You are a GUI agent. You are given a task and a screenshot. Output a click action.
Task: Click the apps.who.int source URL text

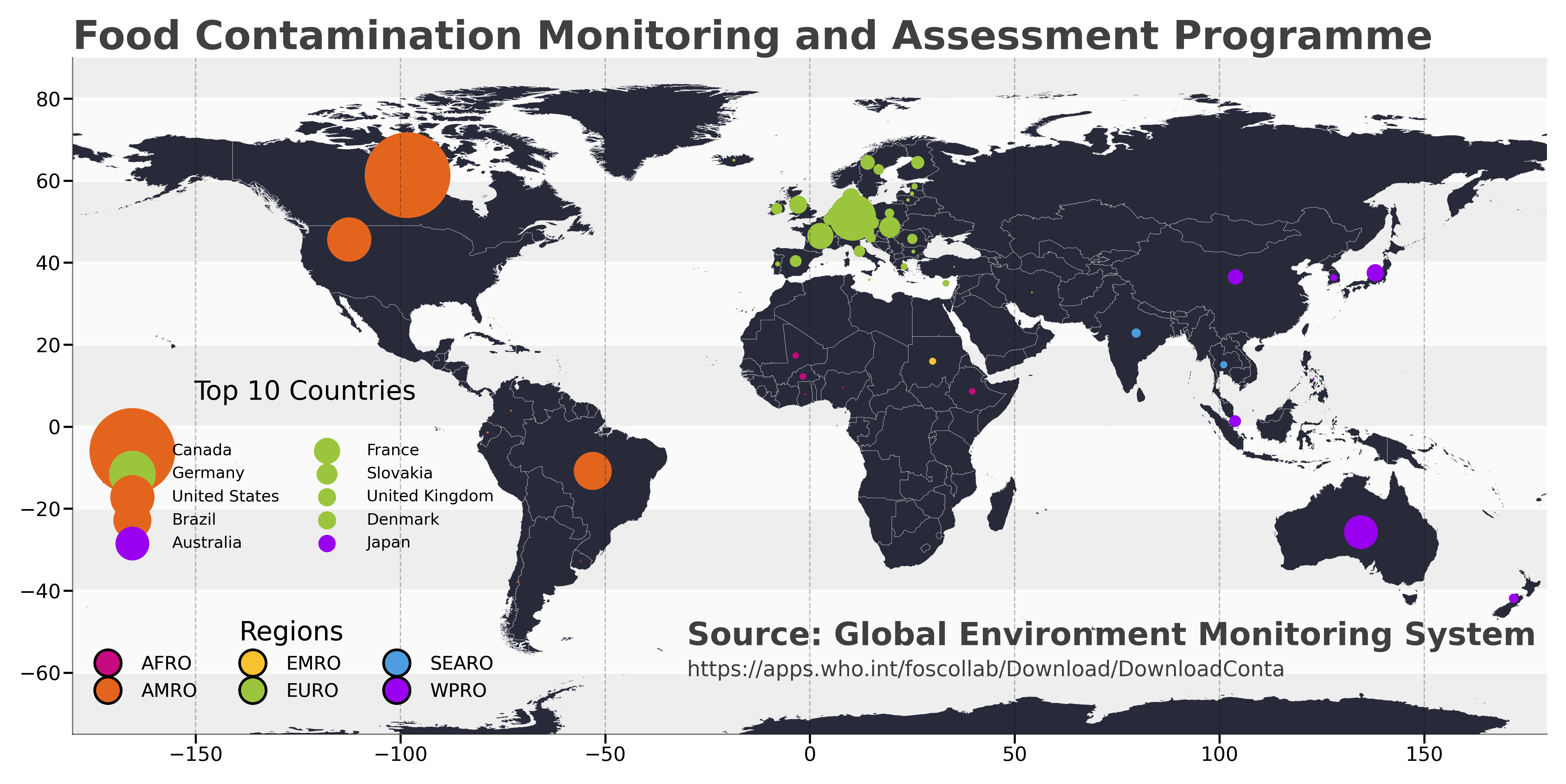coord(985,669)
